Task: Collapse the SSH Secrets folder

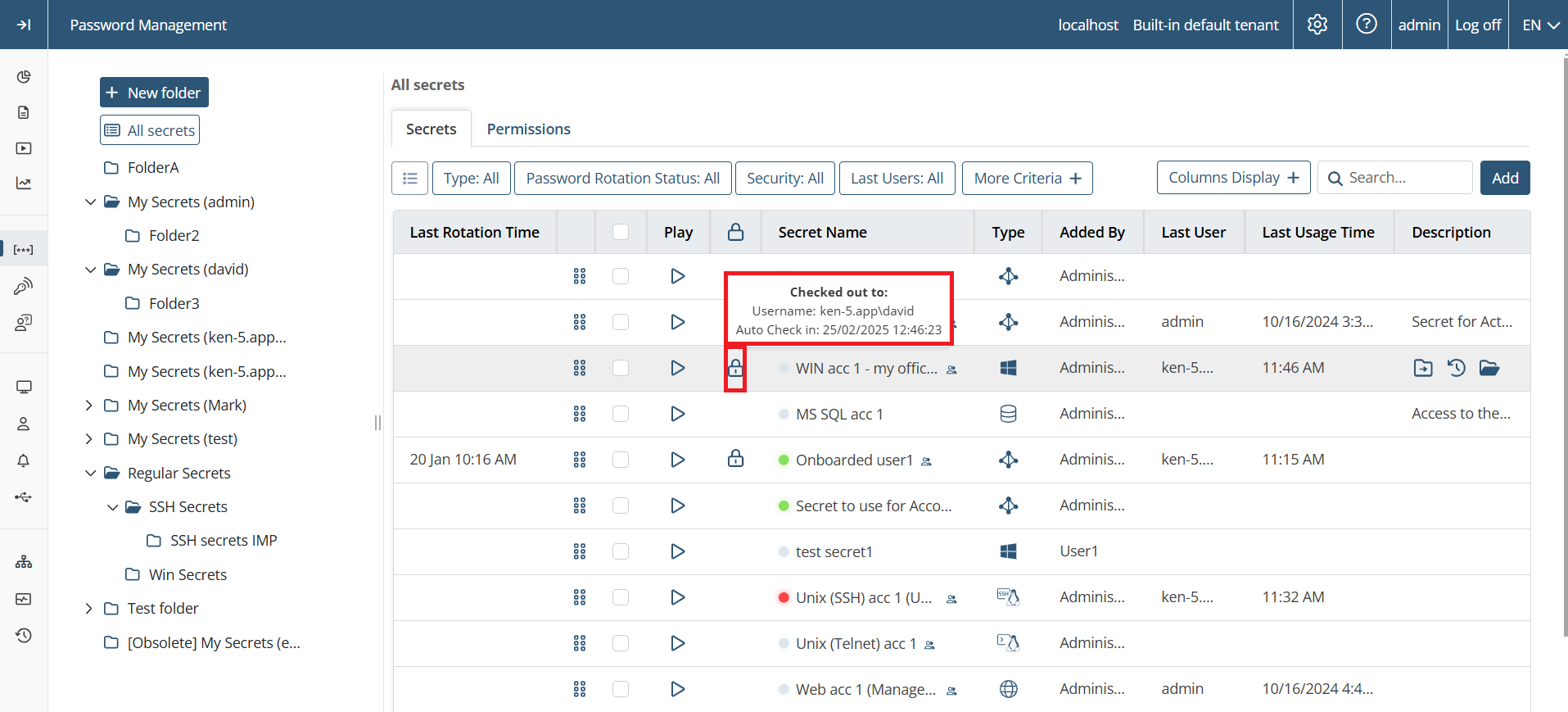Action: [x=112, y=507]
